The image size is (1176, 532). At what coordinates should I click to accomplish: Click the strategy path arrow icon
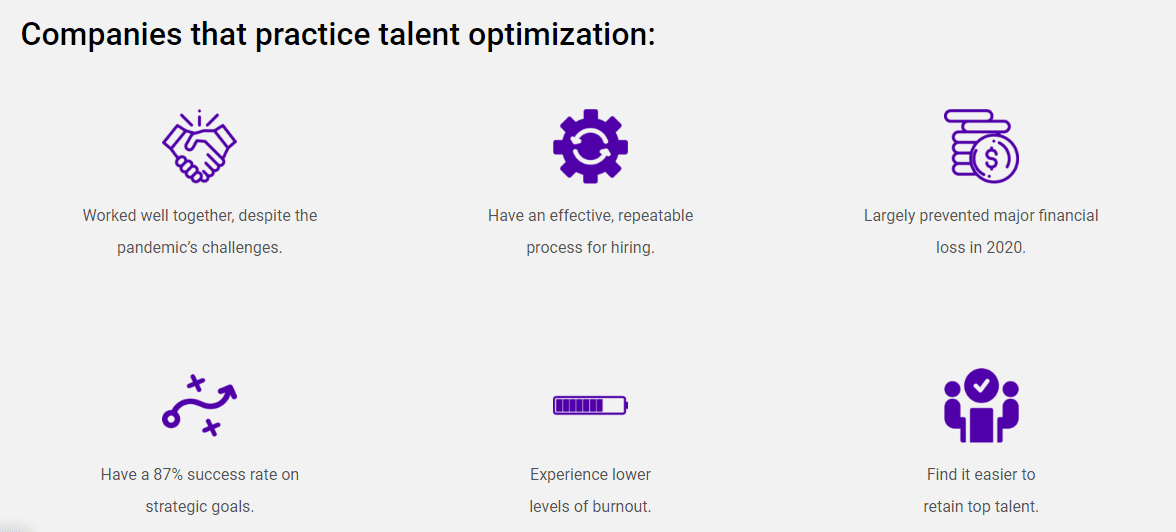pos(200,405)
